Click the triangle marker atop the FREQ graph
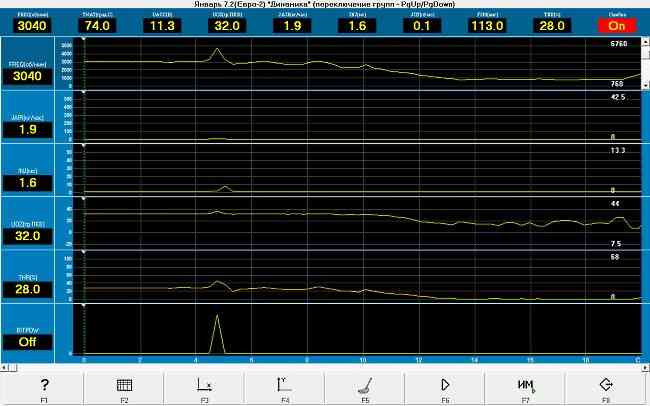Image resolution: width=650 pixels, height=406 pixels. click(84, 39)
